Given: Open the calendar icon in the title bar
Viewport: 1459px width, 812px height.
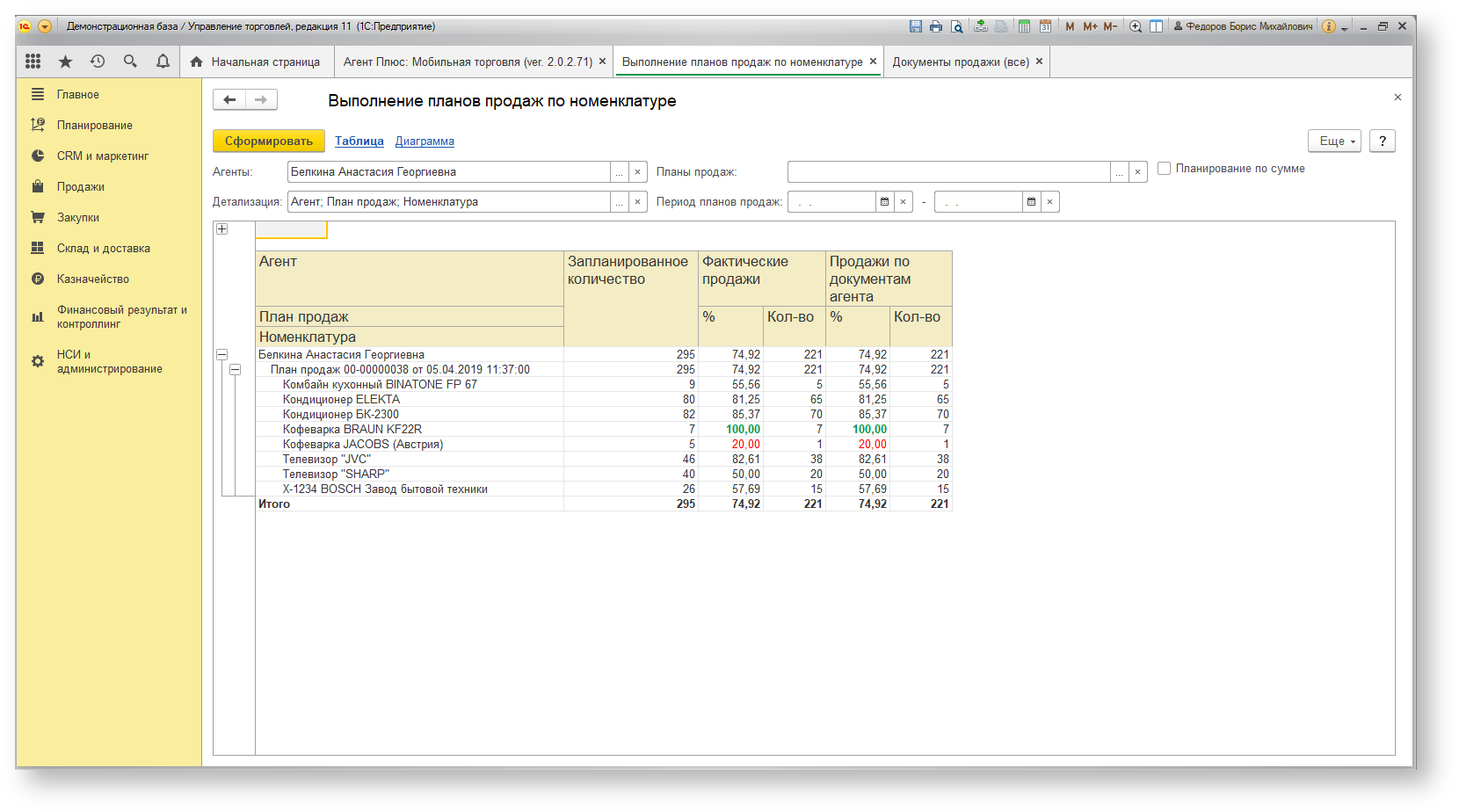Looking at the screenshot, I should click(x=1046, y=26).
